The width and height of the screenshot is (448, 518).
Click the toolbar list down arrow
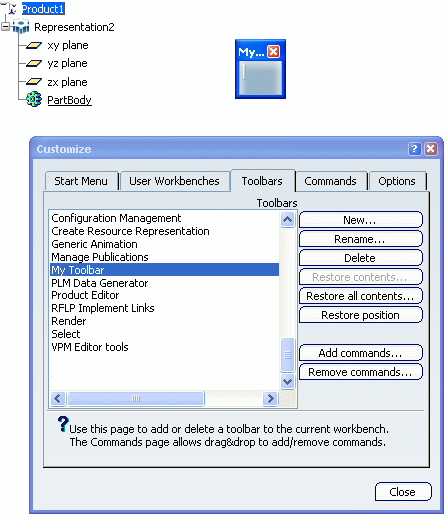click(x=287, y=381)
